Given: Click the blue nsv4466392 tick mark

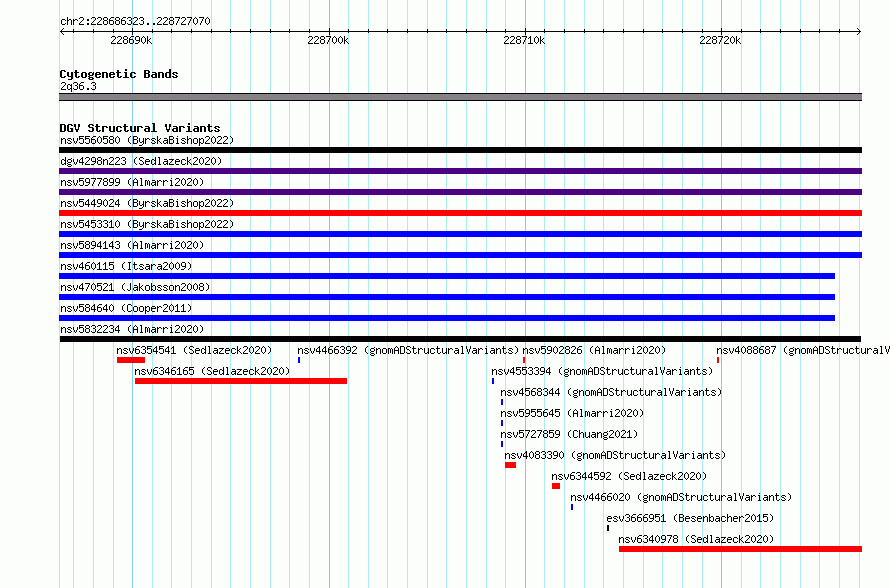Looking at the screenshot, I should coord(299,360).
